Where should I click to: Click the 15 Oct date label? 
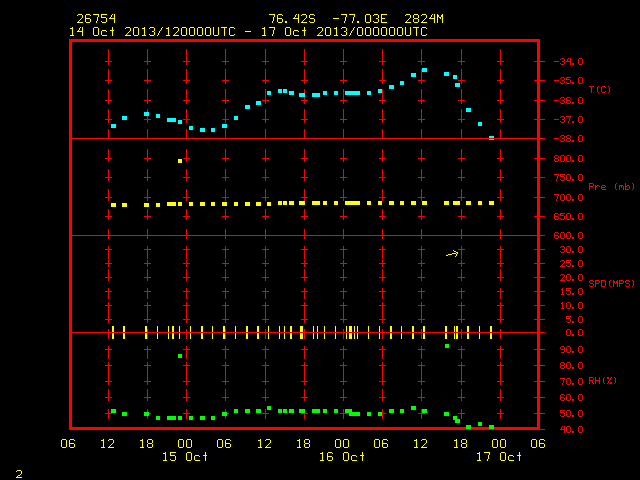(x=185, y=457)
